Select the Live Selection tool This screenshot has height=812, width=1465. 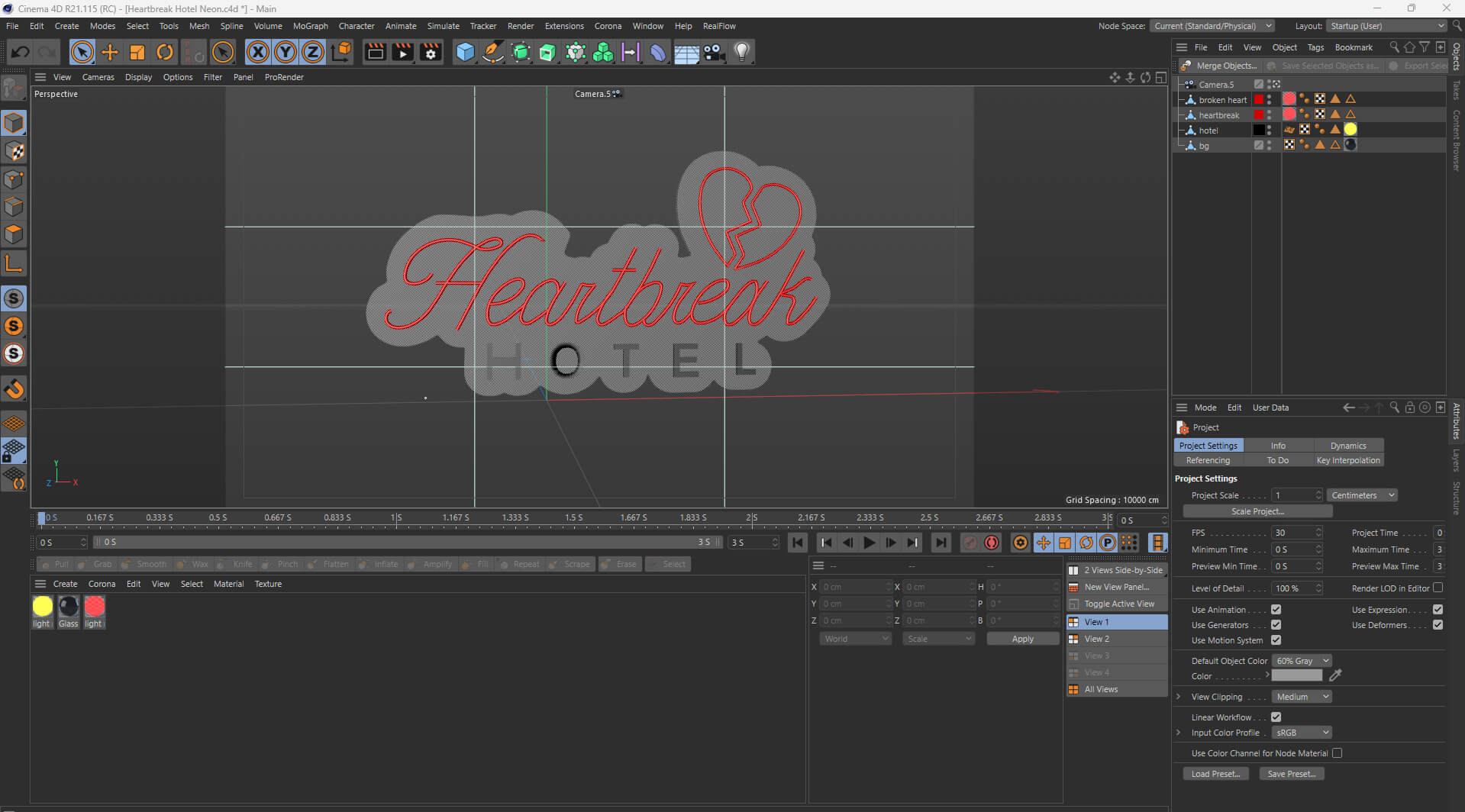(x=82, y=52)
